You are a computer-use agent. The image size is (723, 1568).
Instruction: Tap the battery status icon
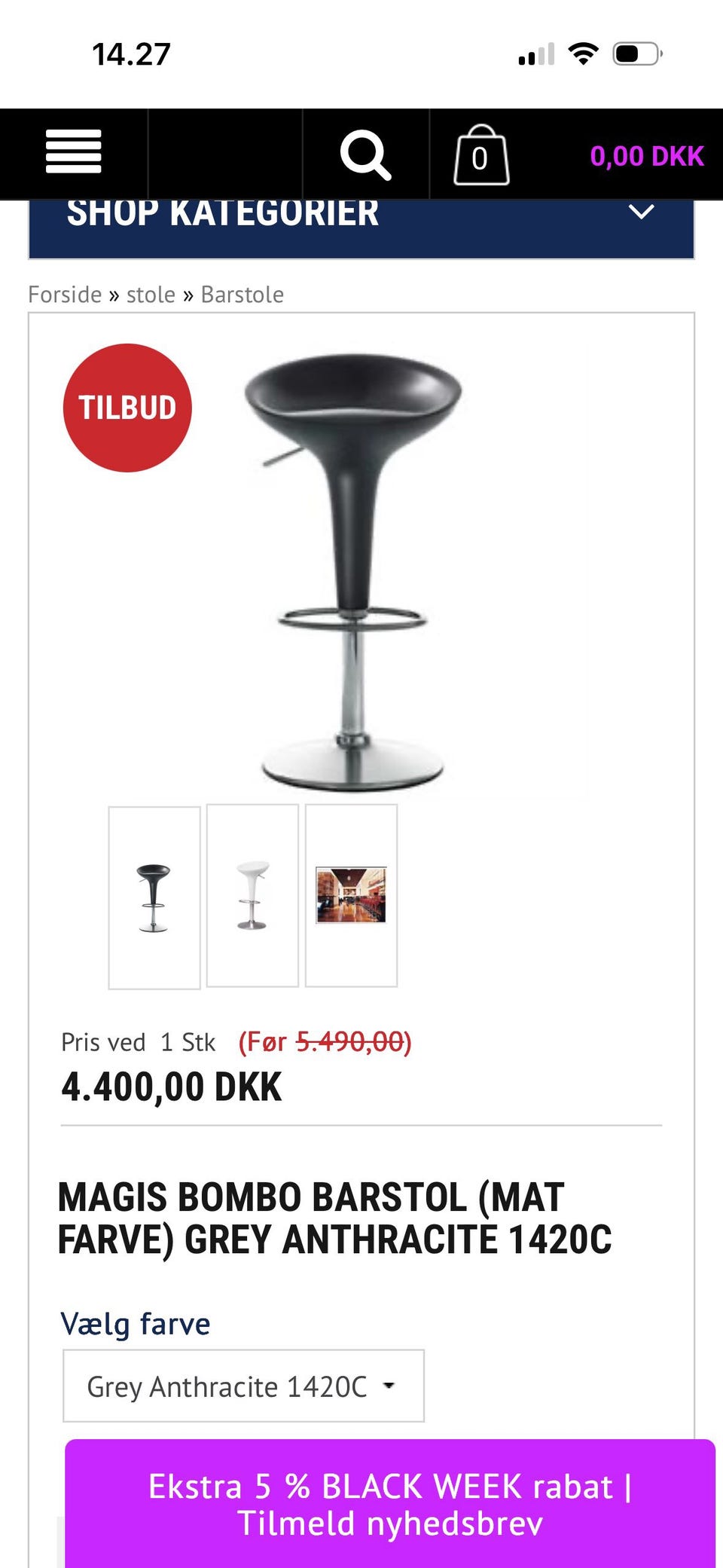637,54
